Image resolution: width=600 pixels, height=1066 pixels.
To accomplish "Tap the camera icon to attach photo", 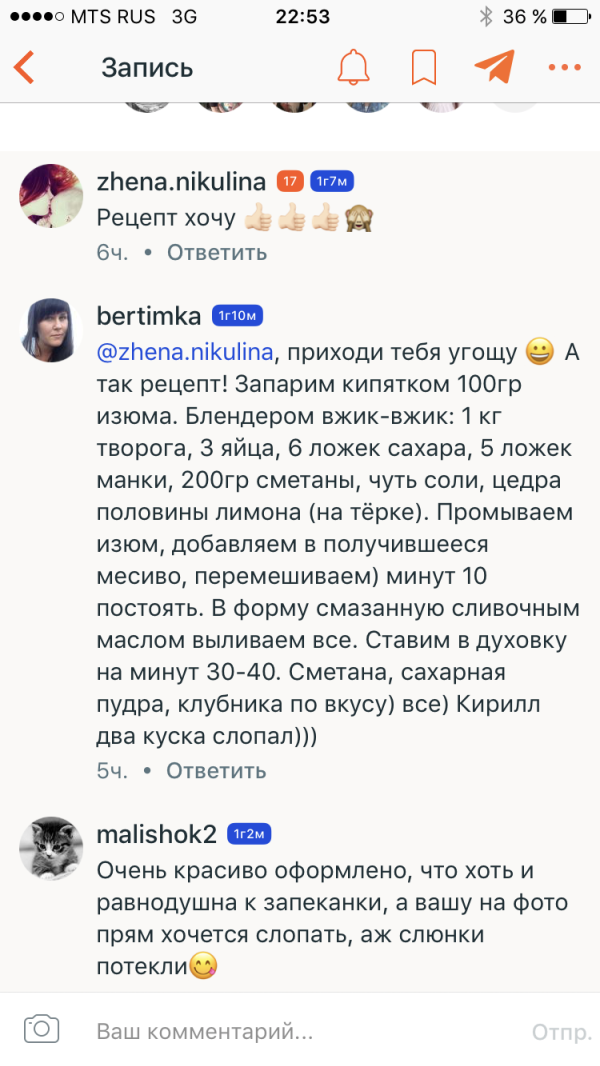I will point(42,1028).
